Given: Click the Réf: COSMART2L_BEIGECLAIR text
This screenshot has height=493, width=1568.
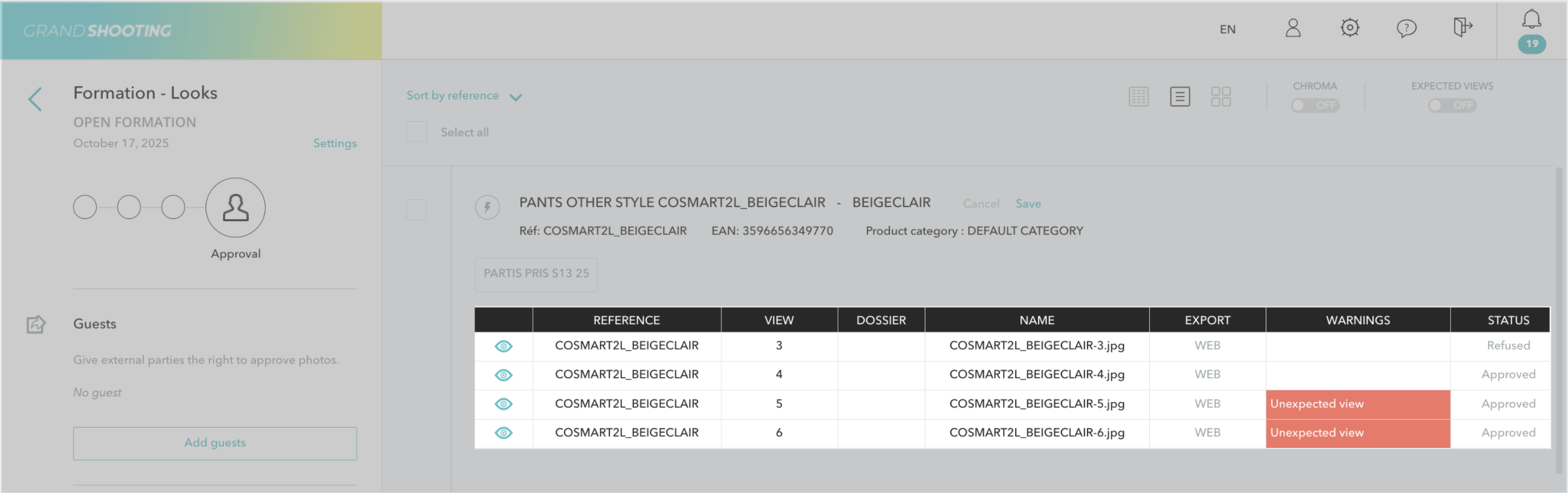Looking at the screenshot, I should tap(603, 231).
